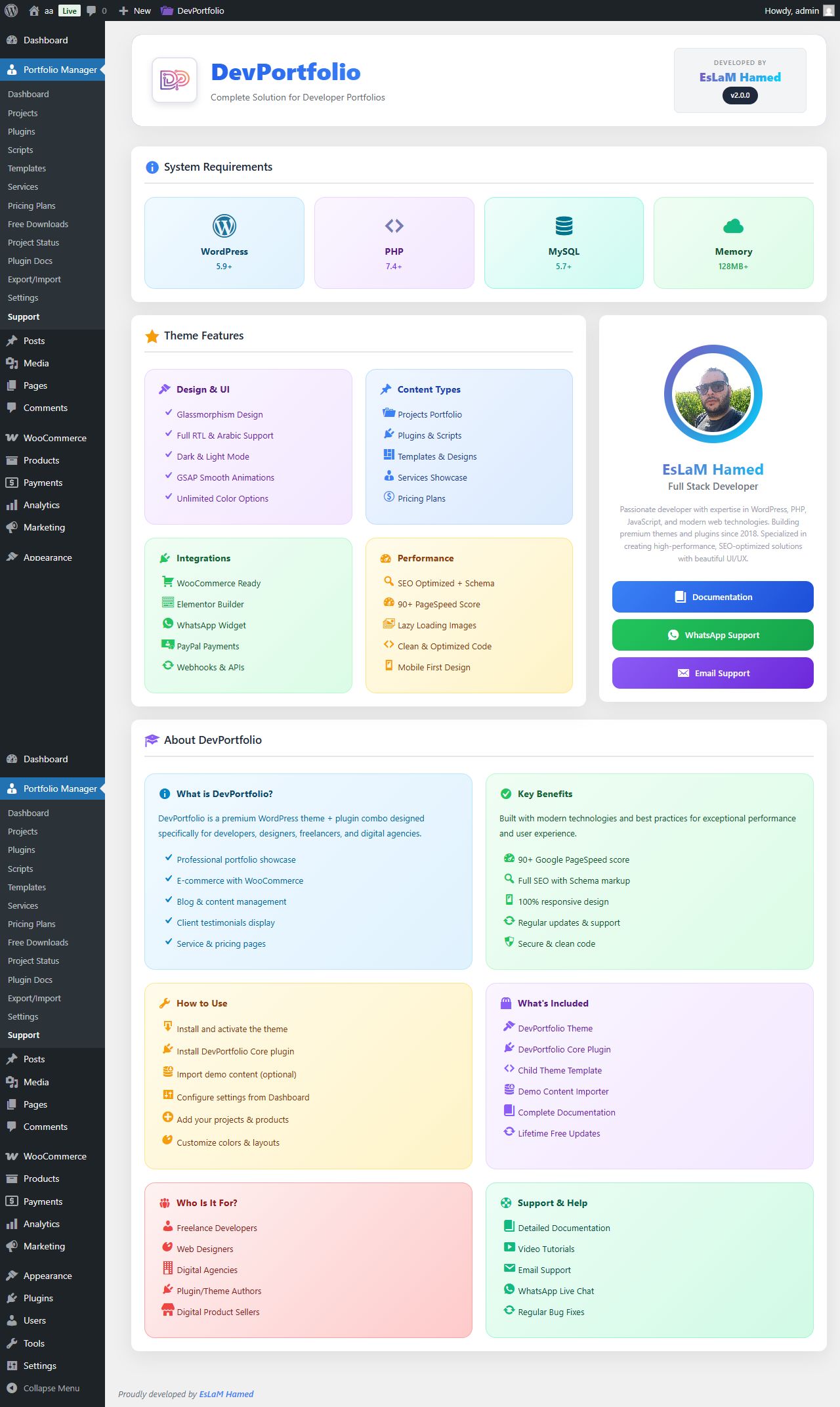Click the code brackets icon above PHP
This screenshot has width=840, height=1407.
pos(394,226)
